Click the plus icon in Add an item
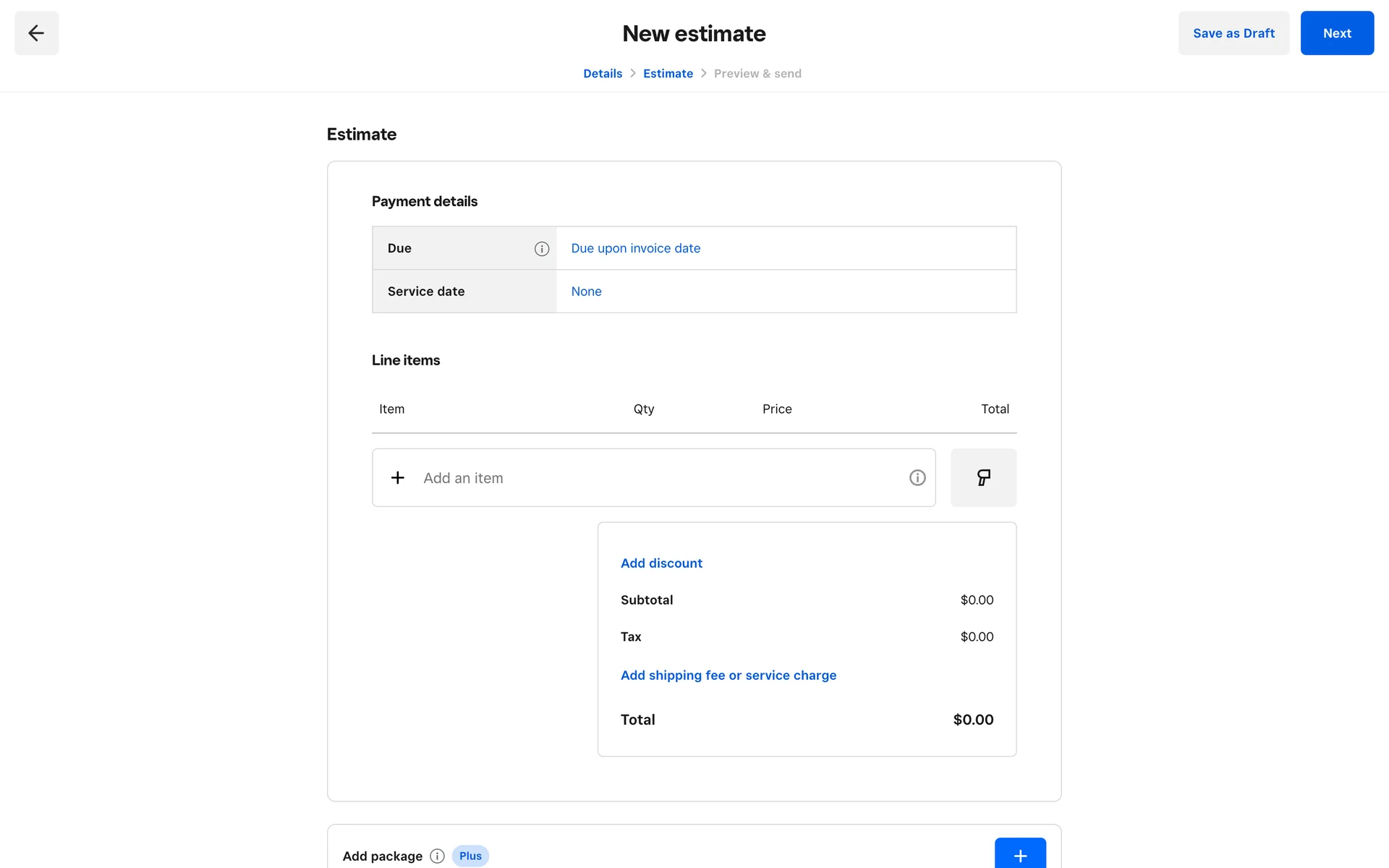1389x868 pixels. pos(398,477)
